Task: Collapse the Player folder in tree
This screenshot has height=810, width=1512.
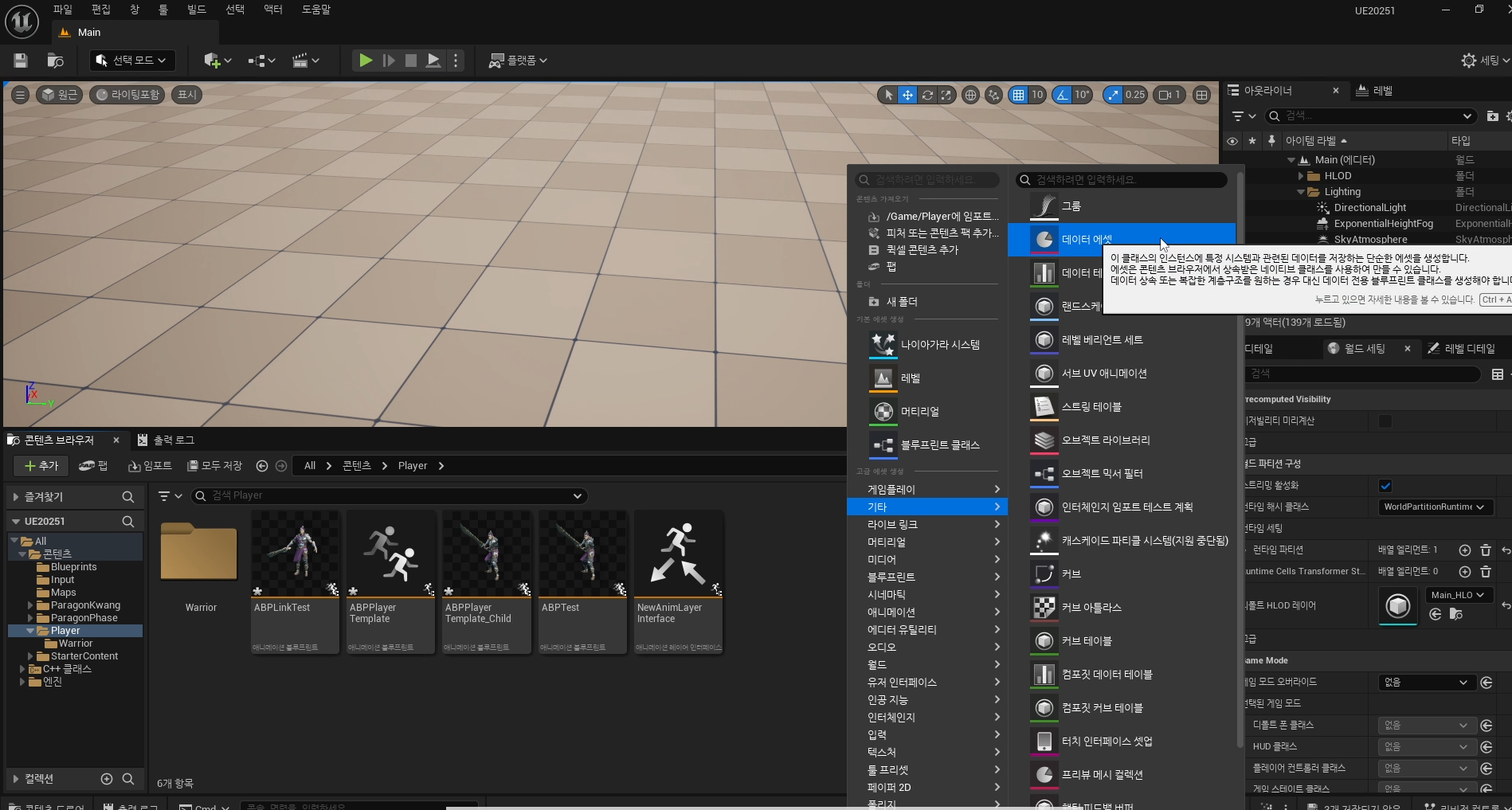Action: [x=30, y=631]
